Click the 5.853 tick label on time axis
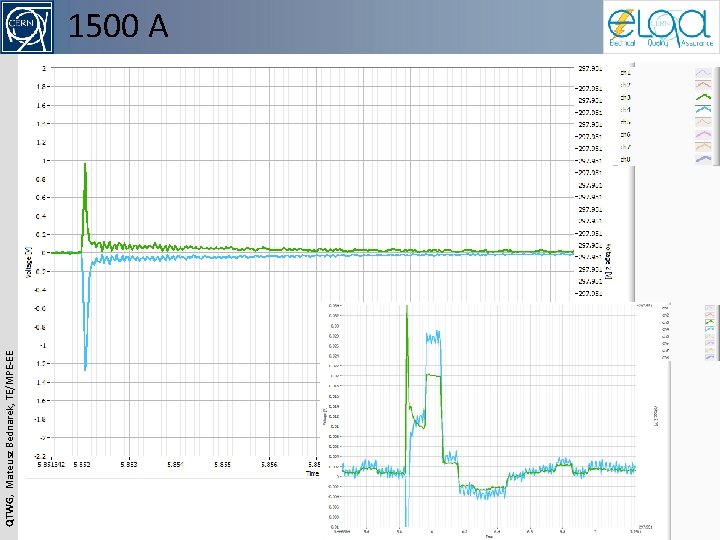The width and height of the screenshot is (720, 540). pos(129,464)
